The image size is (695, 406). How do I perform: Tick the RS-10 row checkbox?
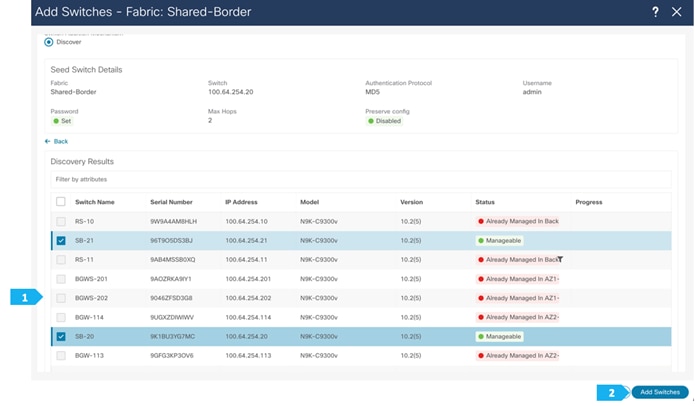point(61,221)
